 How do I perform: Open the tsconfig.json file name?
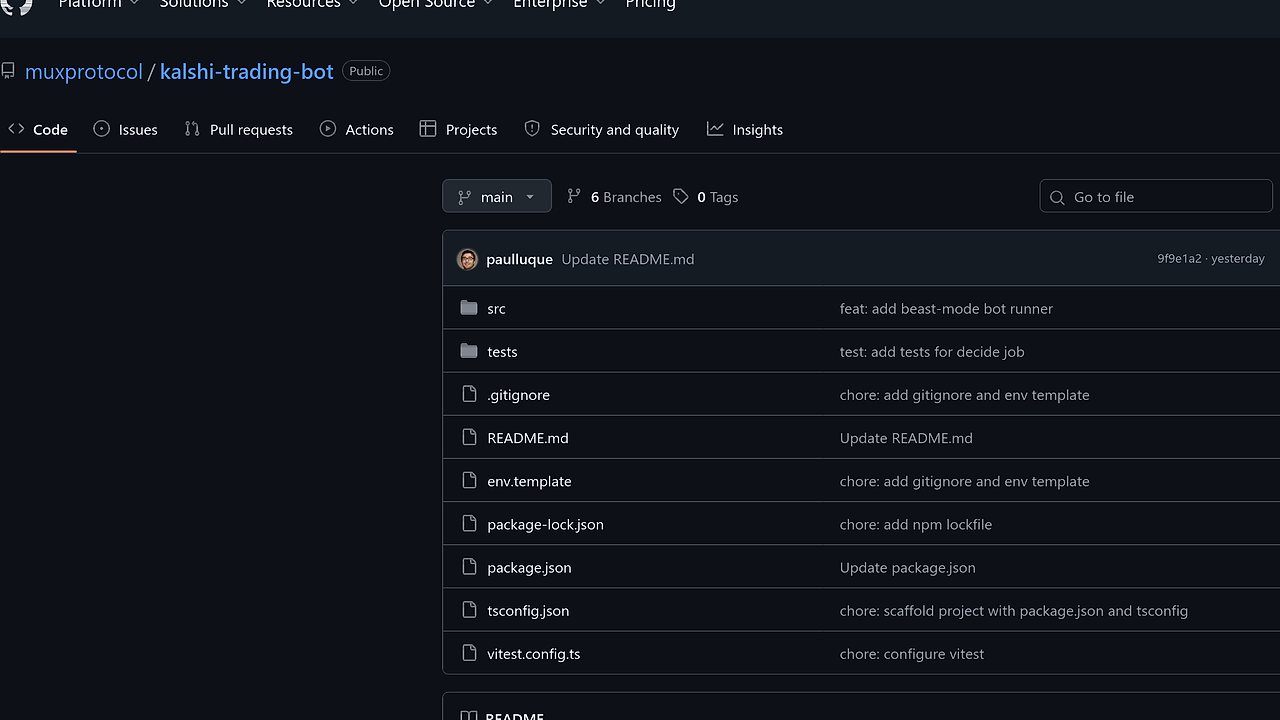tap(528, 610)
